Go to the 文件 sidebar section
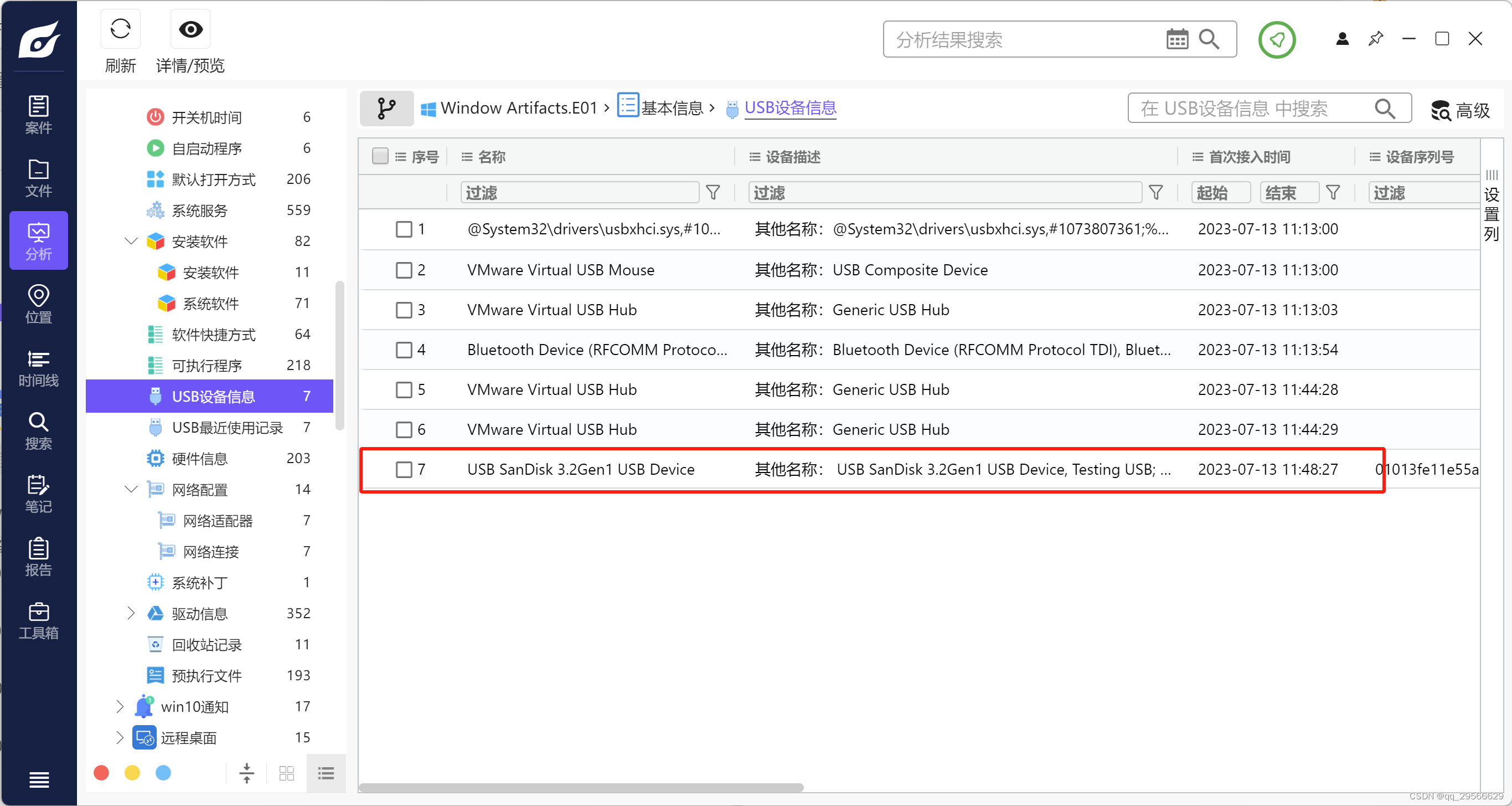This screenshot has height=806, width=1512. point(39,177)
